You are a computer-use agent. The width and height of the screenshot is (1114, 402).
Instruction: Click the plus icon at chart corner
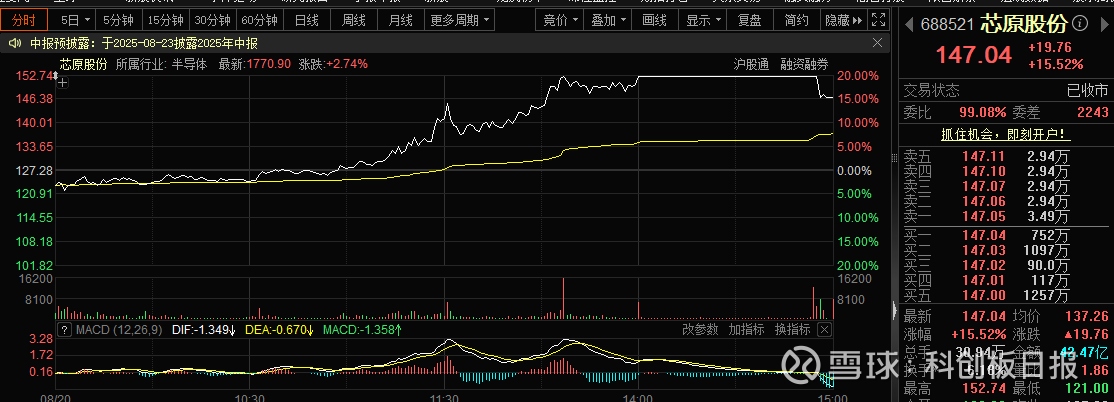[x=63, y=82]
